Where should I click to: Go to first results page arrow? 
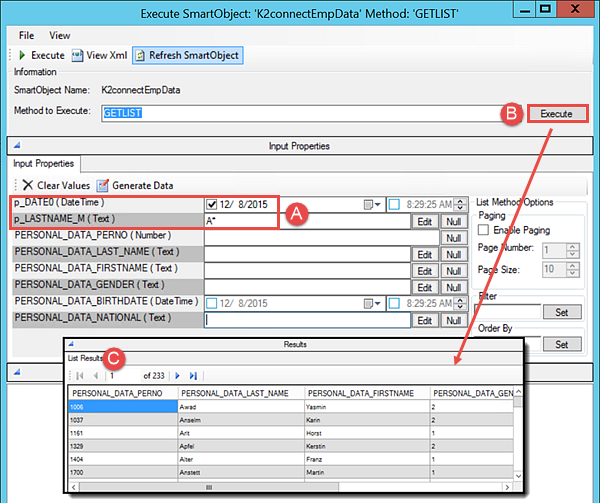point(79,375)
